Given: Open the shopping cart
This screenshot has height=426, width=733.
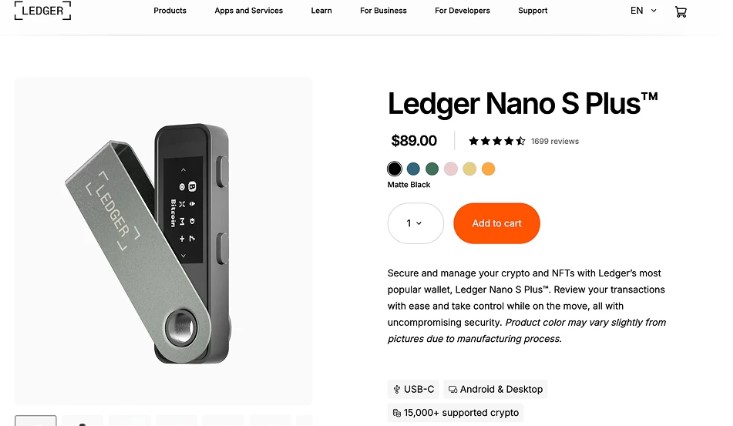Looking at the screenshot, I should [x=681, y=11].
